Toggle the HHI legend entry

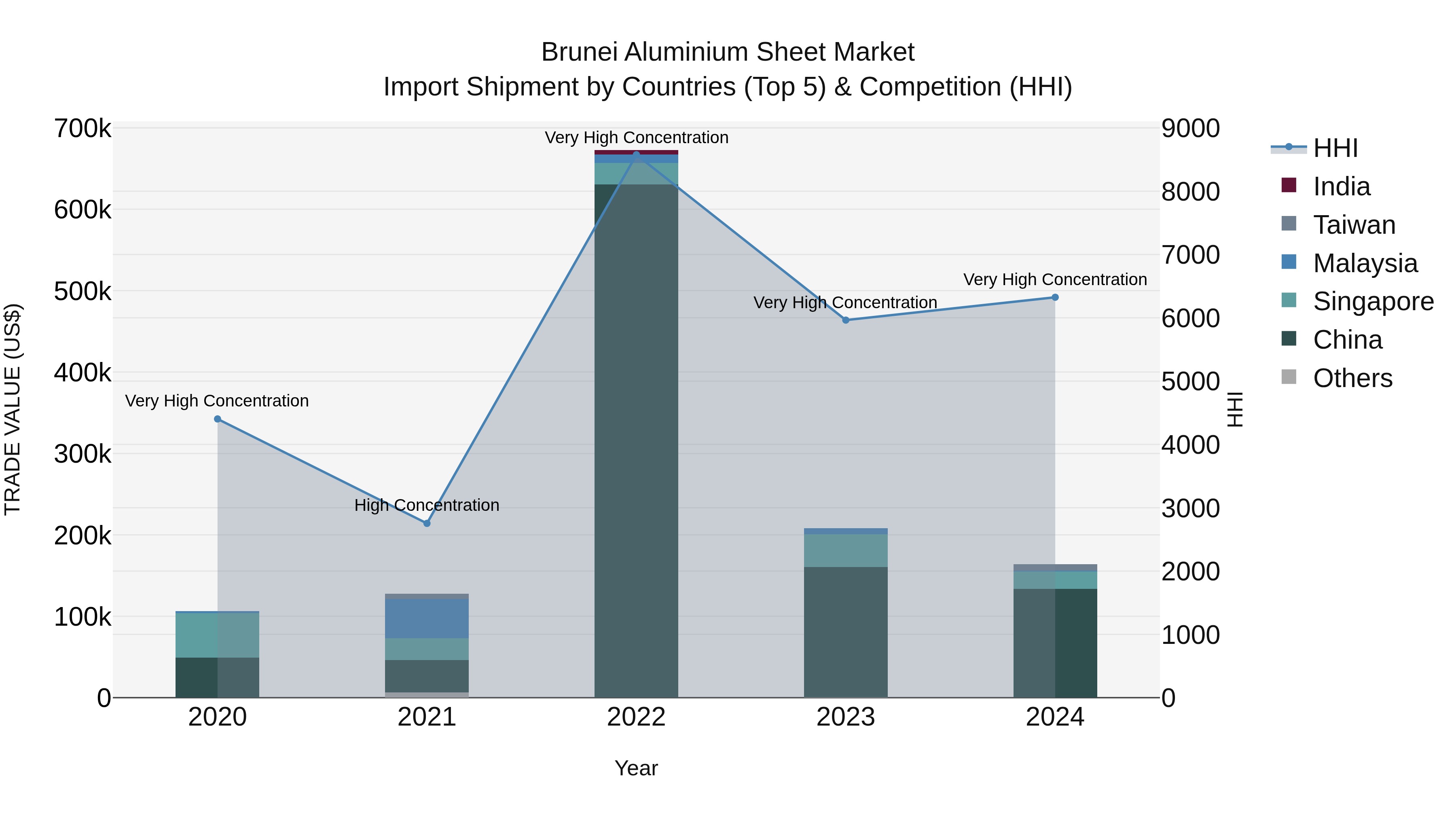[x=1314, y=148]
